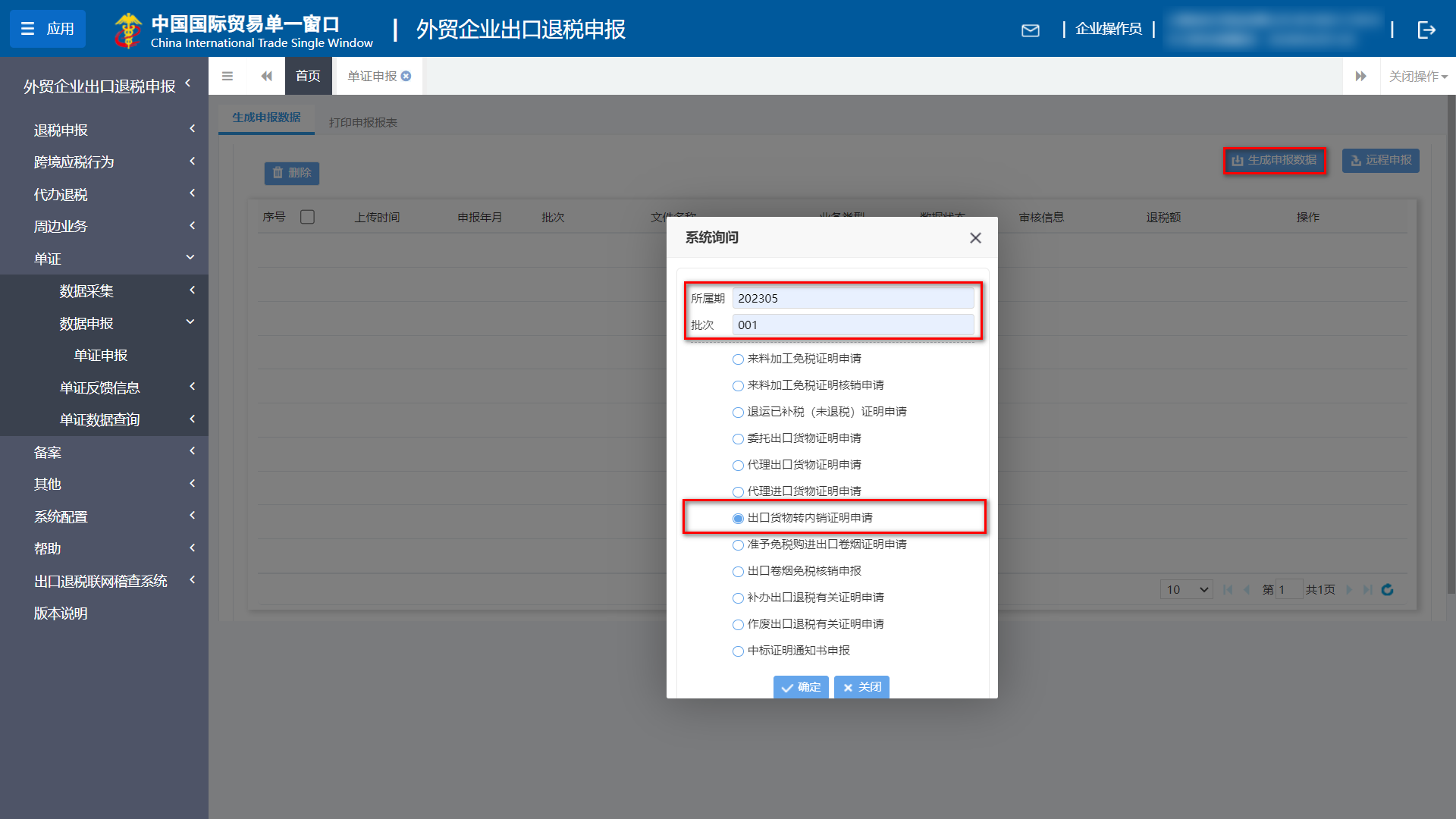The image size is (1456, 819).
Task: Click the 关闭 close button in dialog
Action: 861,687
